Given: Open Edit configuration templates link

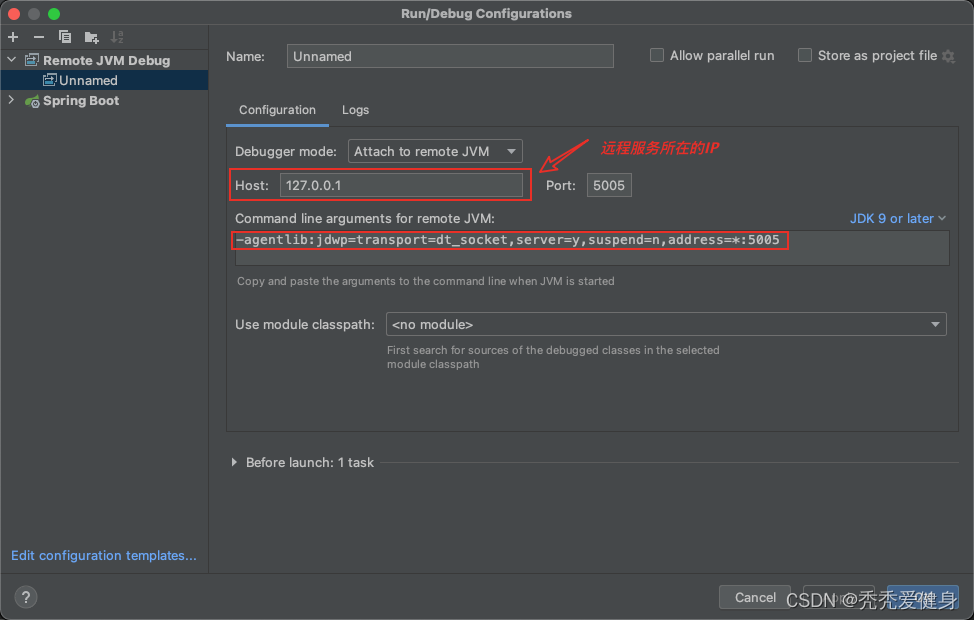Looking at the screenshot, I should [x=104, y=555].
